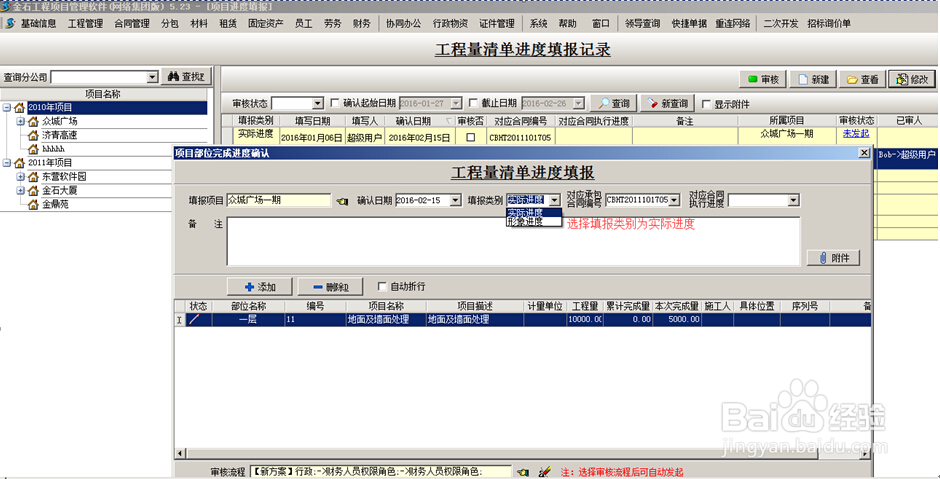The width and height of the screenshot is (940, 479).
Task: Click house icon of 金鼎苑 tree node
Action: click(34, 204)
